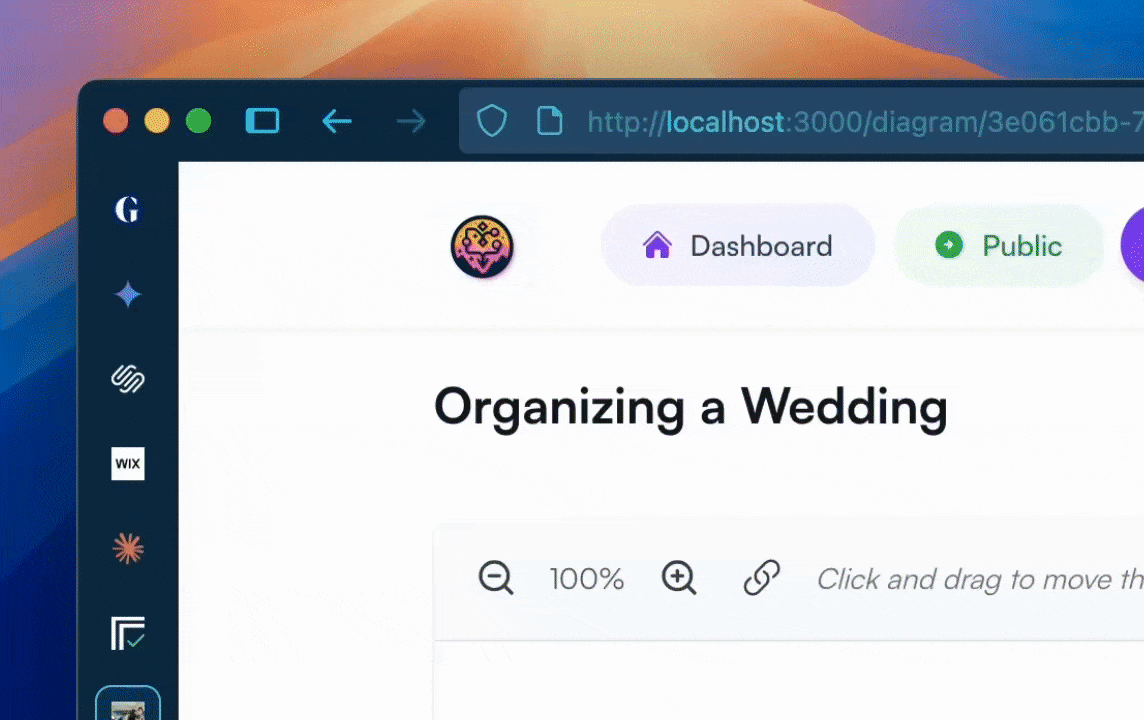
Task: Toggle the browser sidebar panel
Action: click(x=262, y=122)
